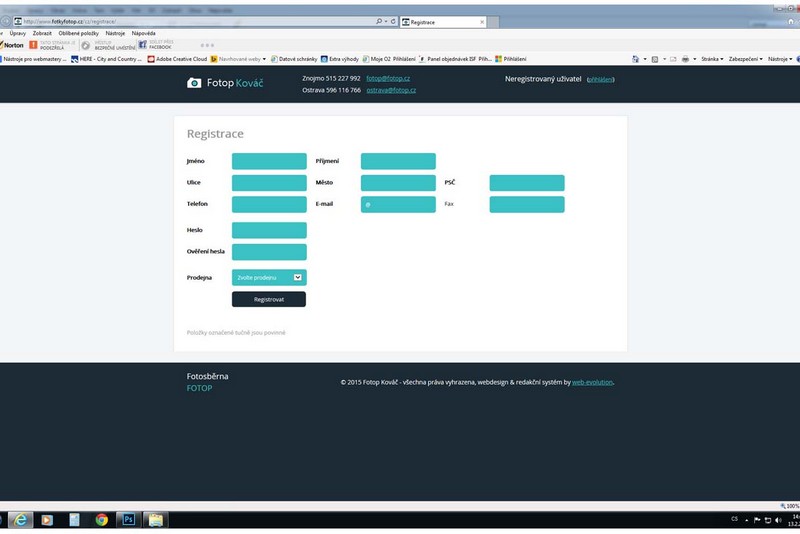Click the Fotop Kováč camera logo icon
800x534 pixels.
coord(194,83)
